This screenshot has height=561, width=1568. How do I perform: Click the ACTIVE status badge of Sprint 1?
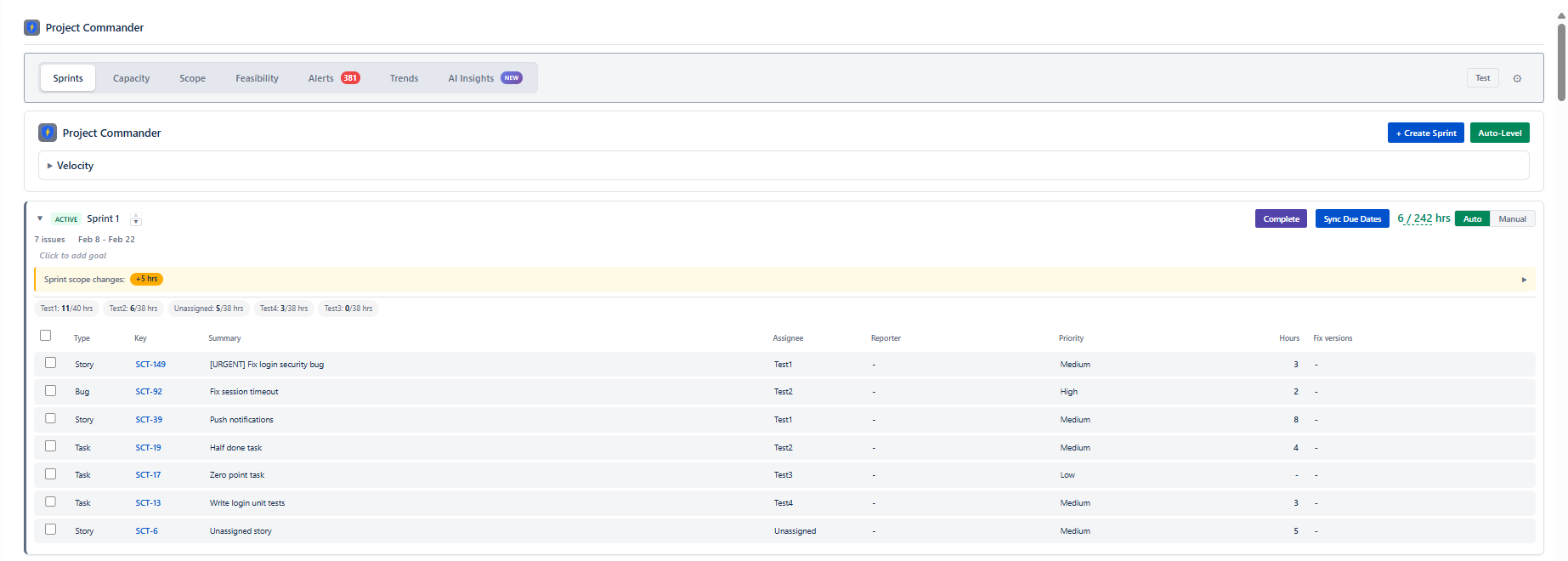coord(66,219)
